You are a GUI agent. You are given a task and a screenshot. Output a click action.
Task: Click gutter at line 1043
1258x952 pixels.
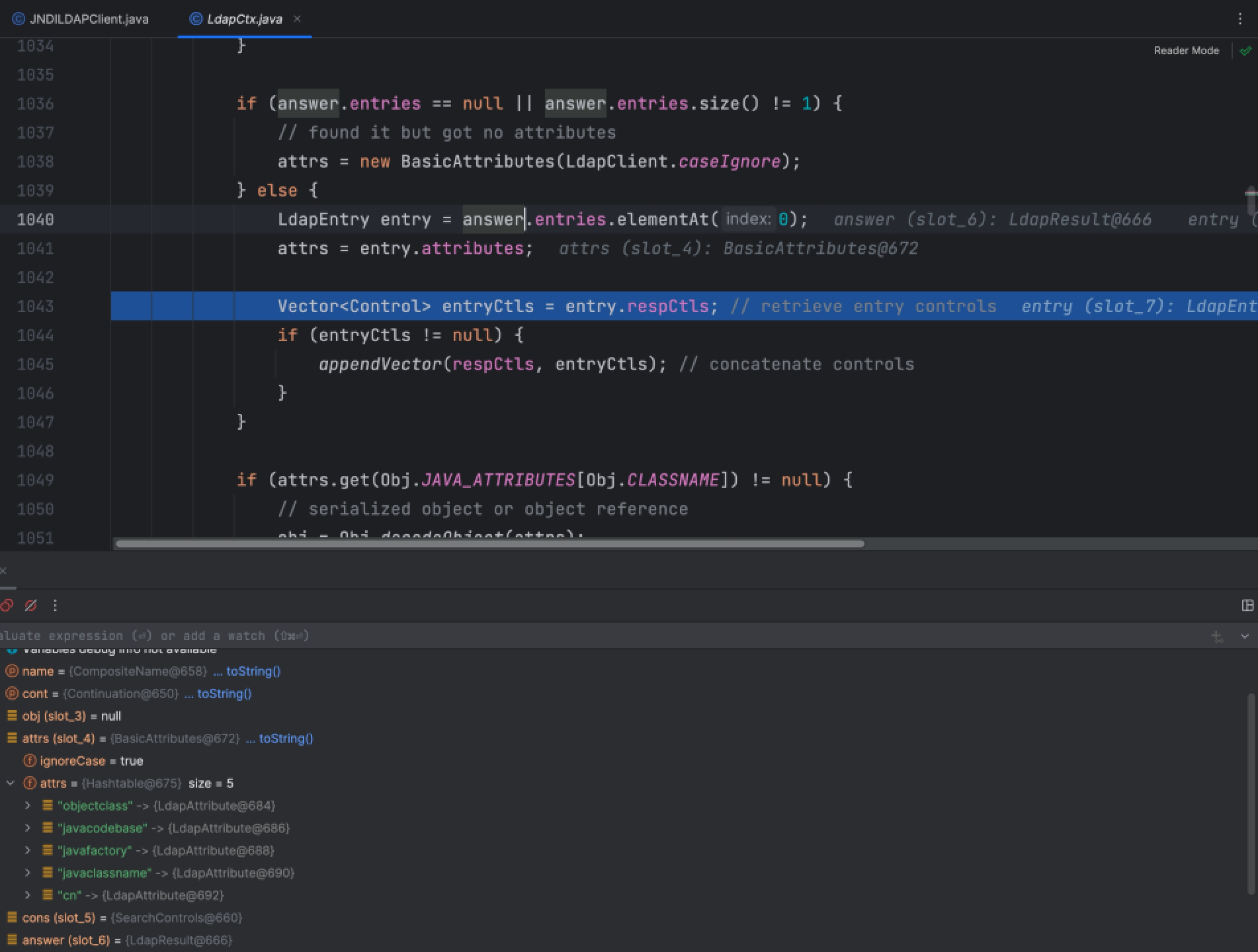pos(35,306)
